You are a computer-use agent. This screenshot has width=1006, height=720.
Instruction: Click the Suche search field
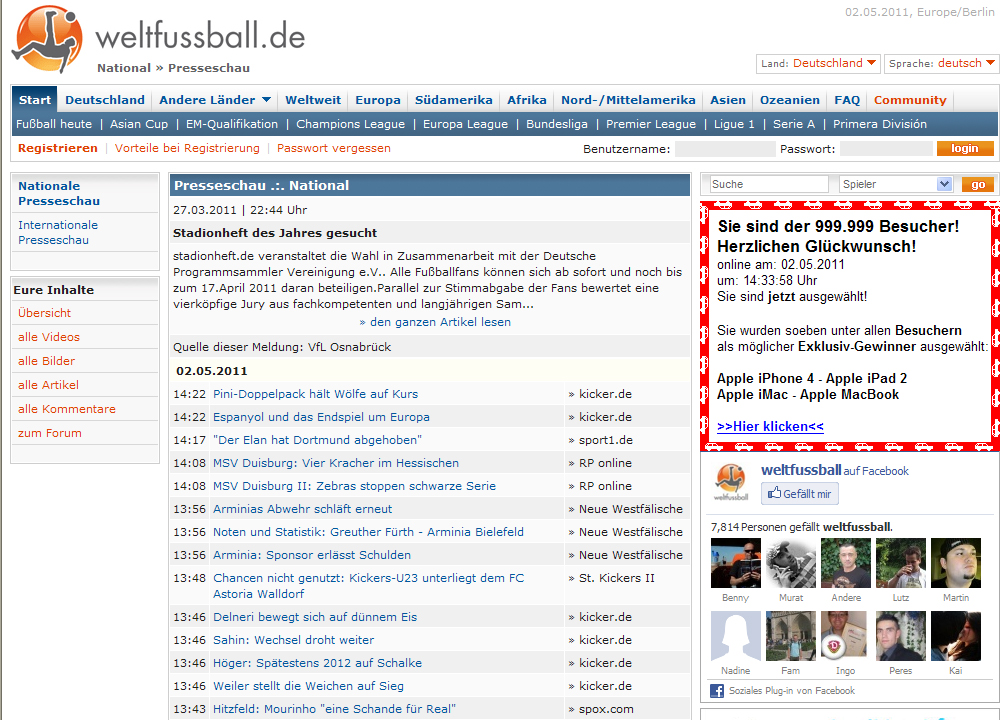coord(768,184)
